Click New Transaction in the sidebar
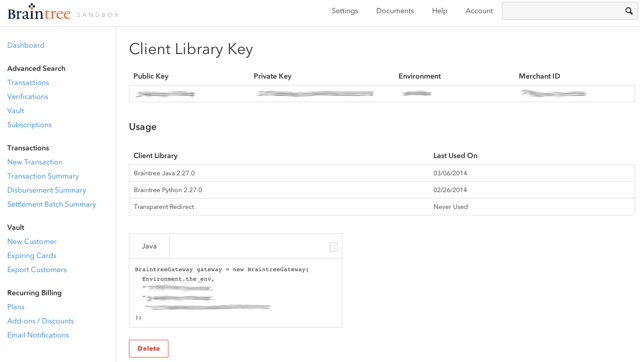Image resolution: width=640 pixels, height=362 pixels. [x=35, y=162]
